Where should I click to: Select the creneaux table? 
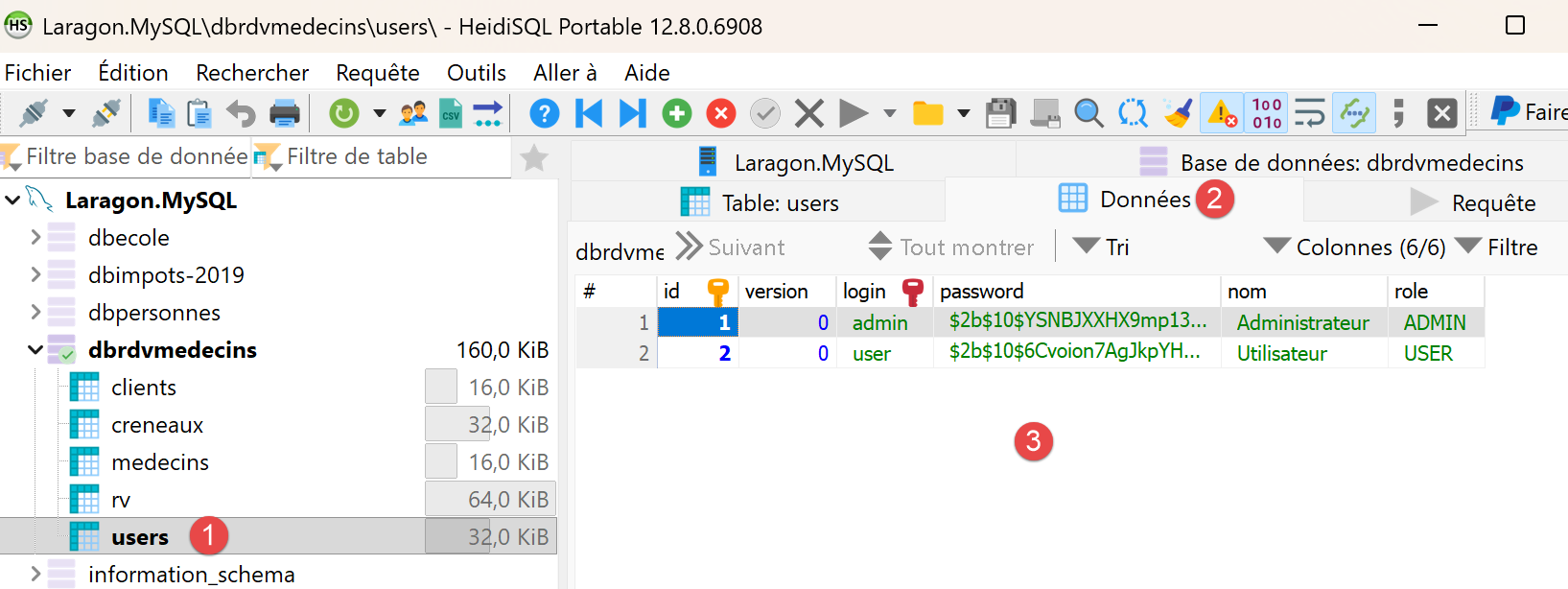click(157, 425)
